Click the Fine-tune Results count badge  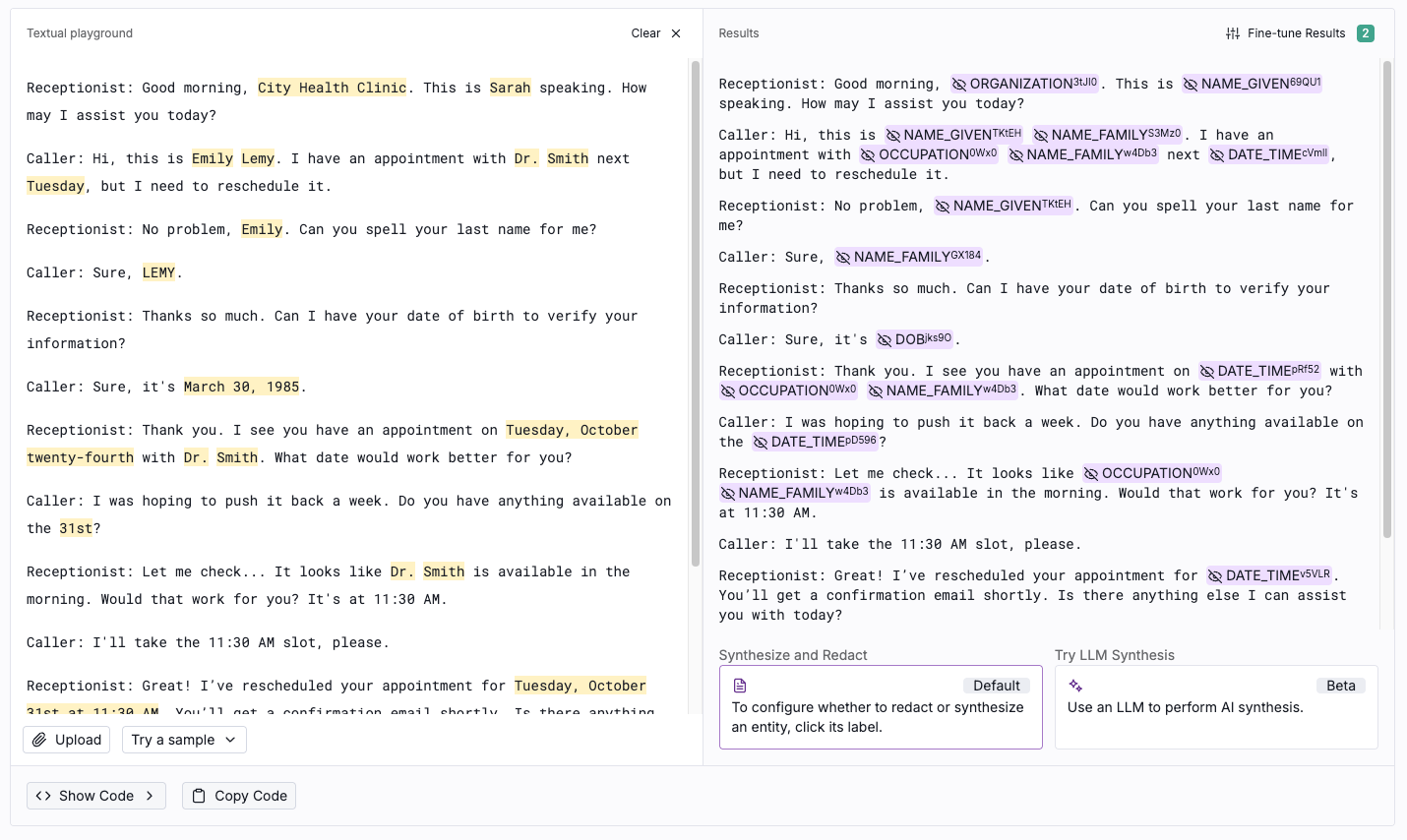(x=1365, y=33)
